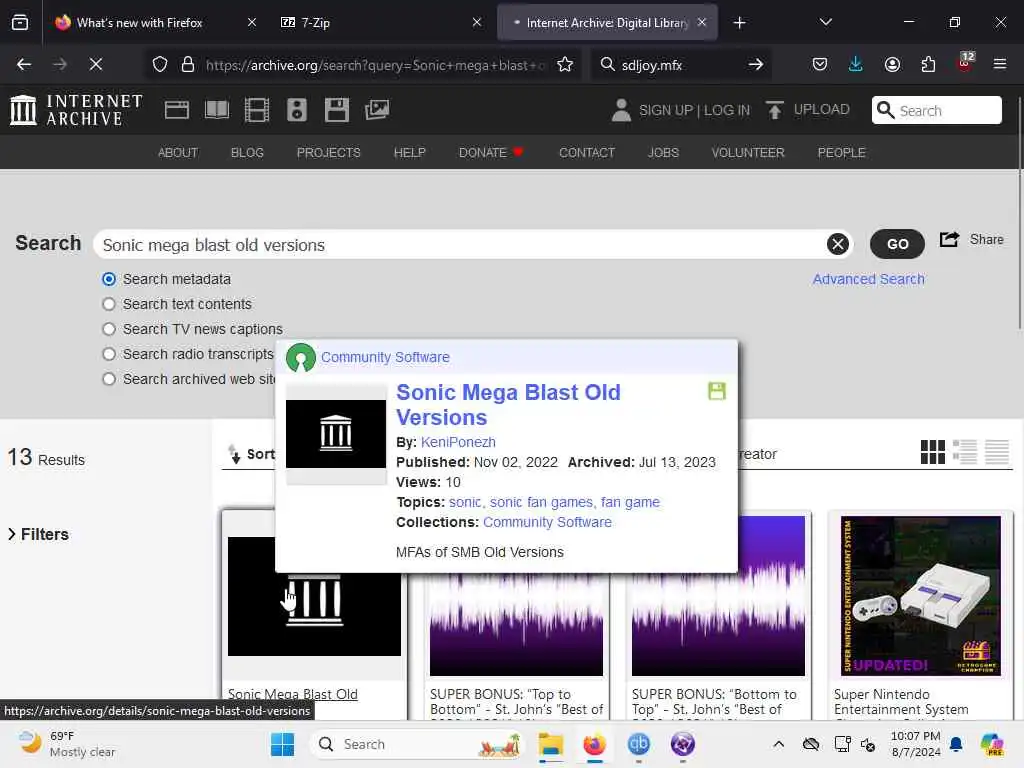
Task: Open the VOLUNTEER menu item
Action: pos(748,153)
